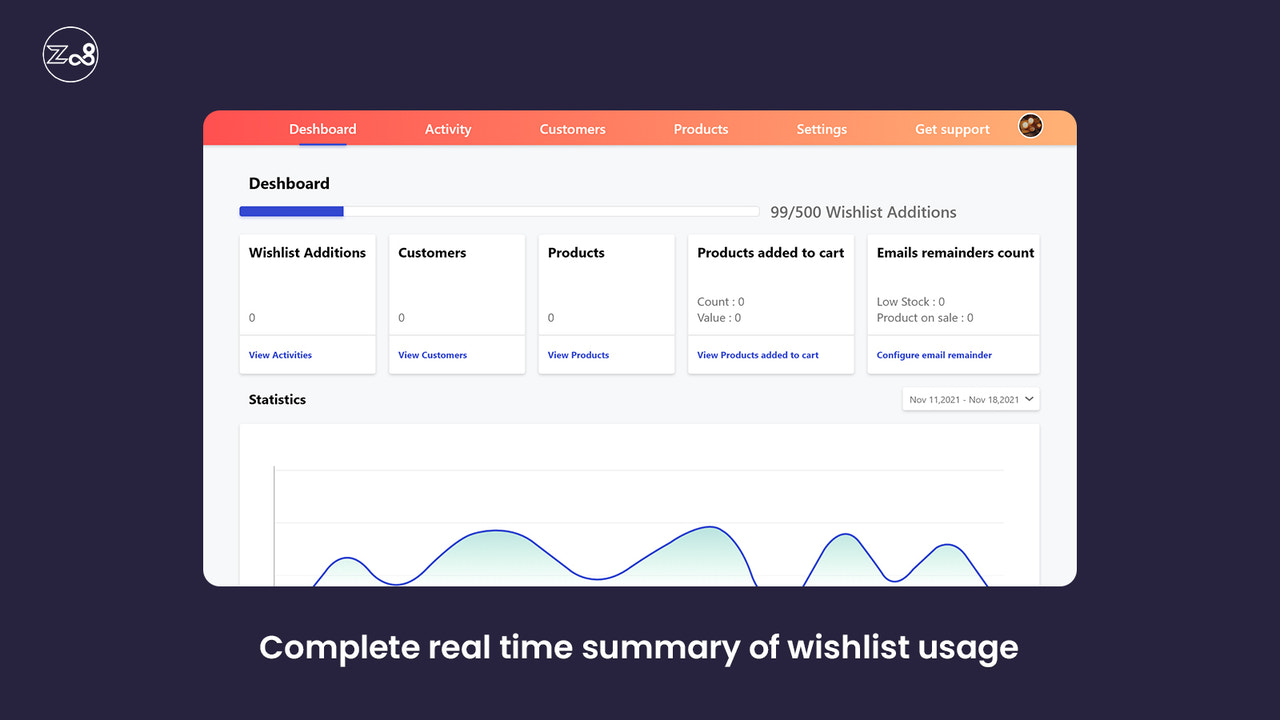Click Get support in the navigation
Image resolution: width=1280 pixels, height=720 pixels.
(952, 129)
